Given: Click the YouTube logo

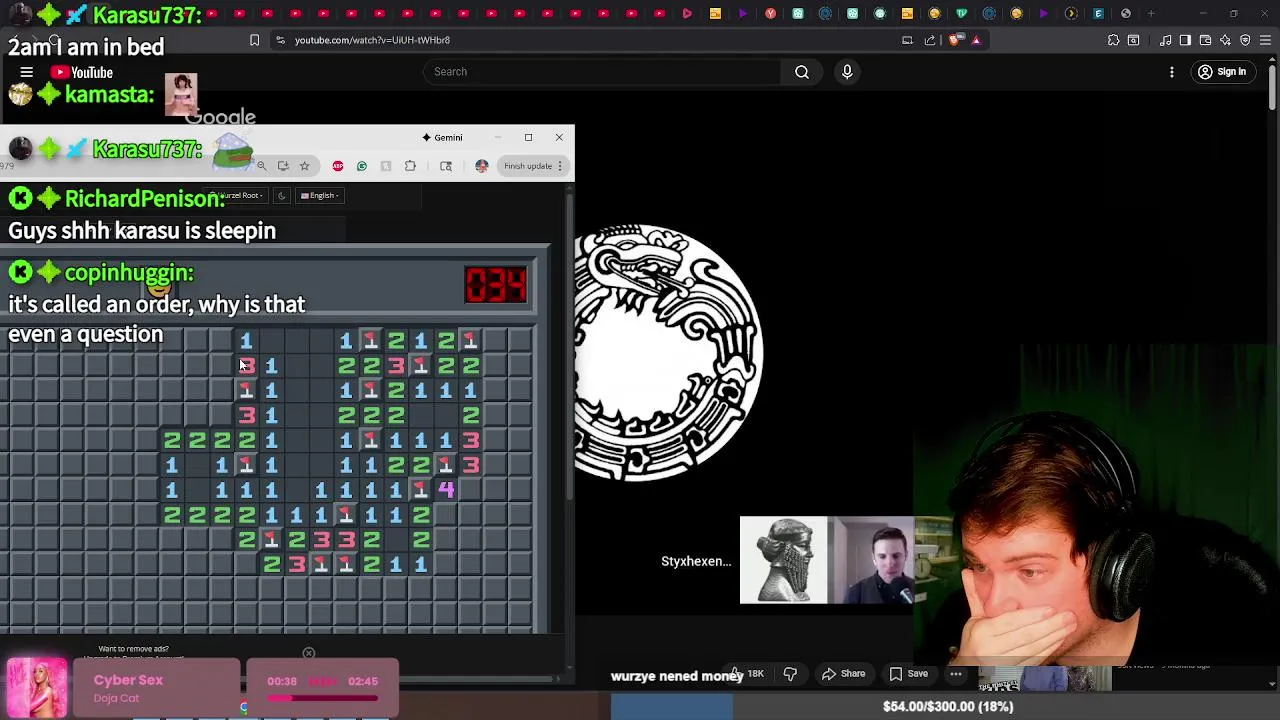Looking at the screenshot, I should [82, 72].
